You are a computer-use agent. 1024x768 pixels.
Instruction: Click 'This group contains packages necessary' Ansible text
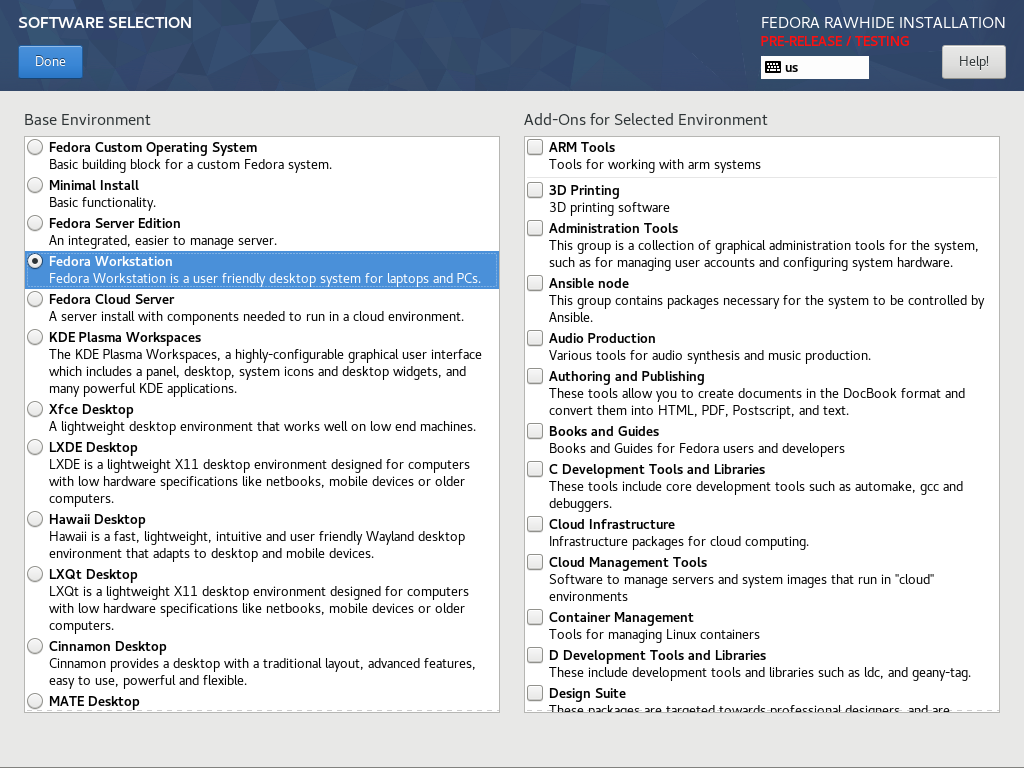click(x=766, y=309)
